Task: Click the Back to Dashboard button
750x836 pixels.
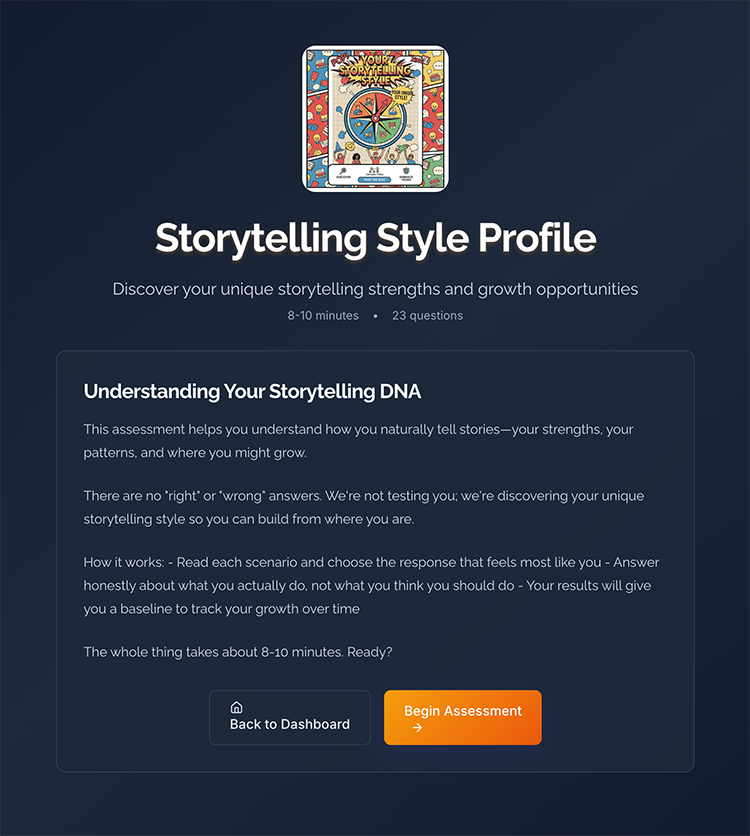Action: (x=290, y=717)
